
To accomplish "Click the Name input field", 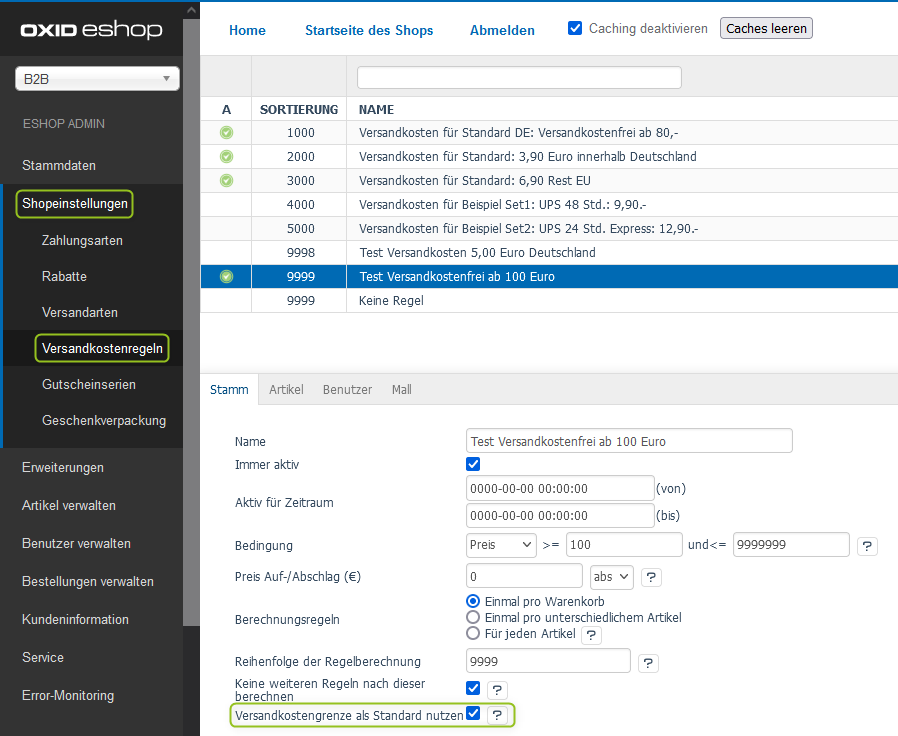I will tap(629, 441).
